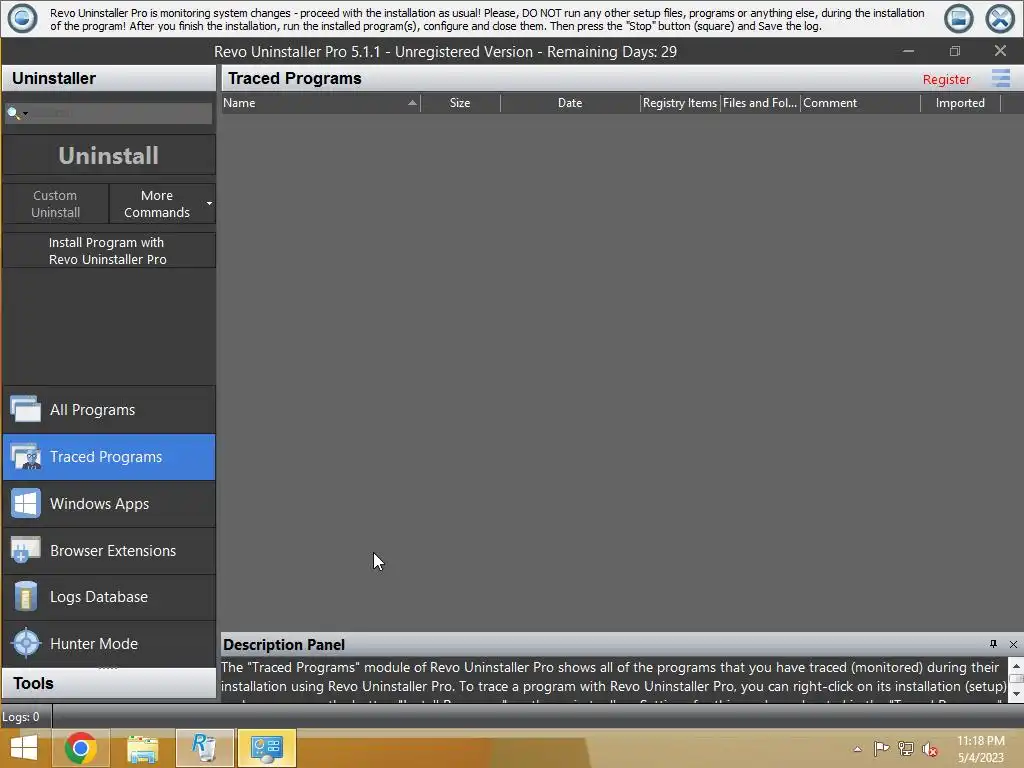Click the Custom Uninstall button
The width and height of the screenshot is (1024, 768).
click(56, 204)
